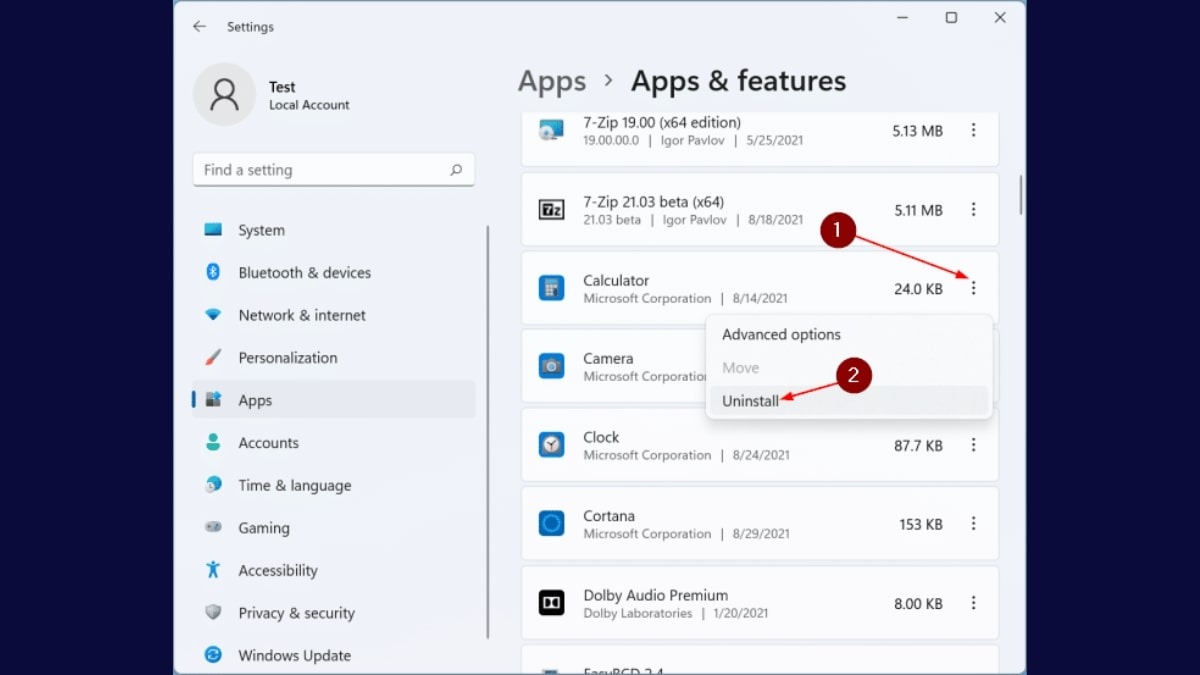The image size is (1200, 675).
Task: Click the 5.13 MB size value
Action: [917, 130]
